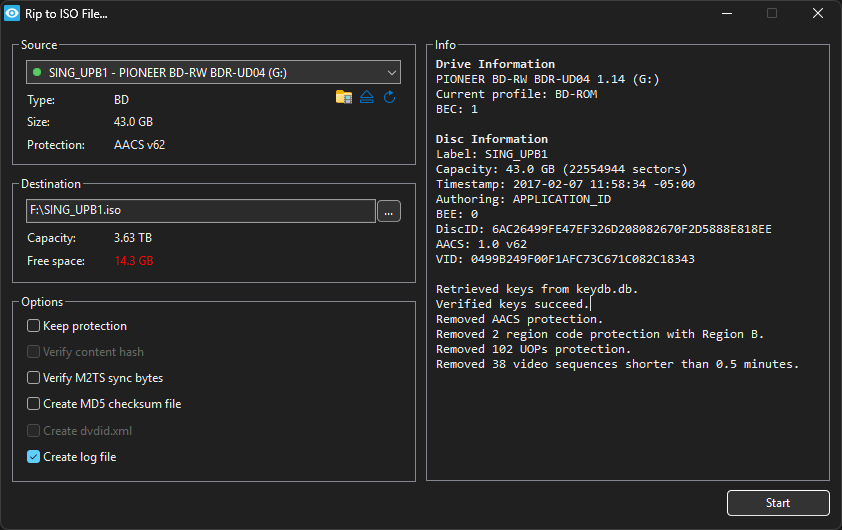
Task: Uncheck Create log file option
Action: click(34, 457)
